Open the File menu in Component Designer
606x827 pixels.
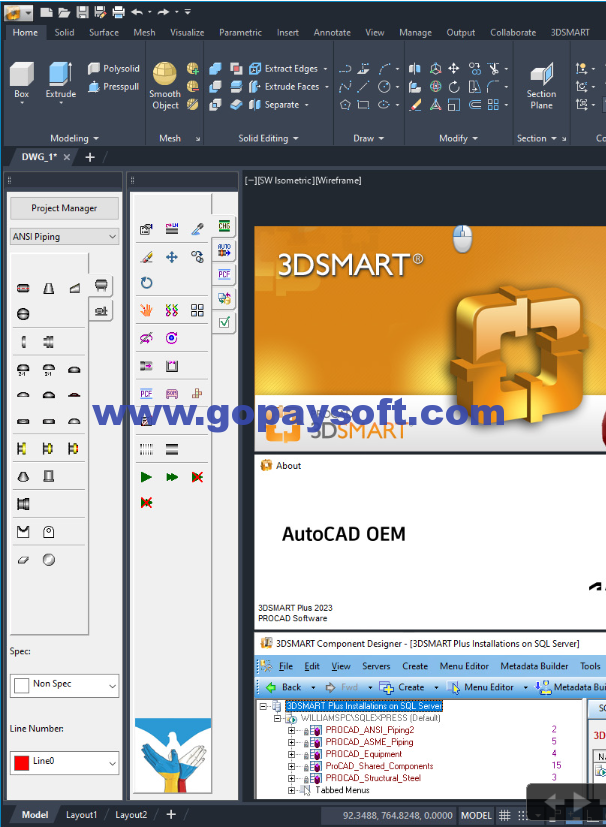coord(285,666)
